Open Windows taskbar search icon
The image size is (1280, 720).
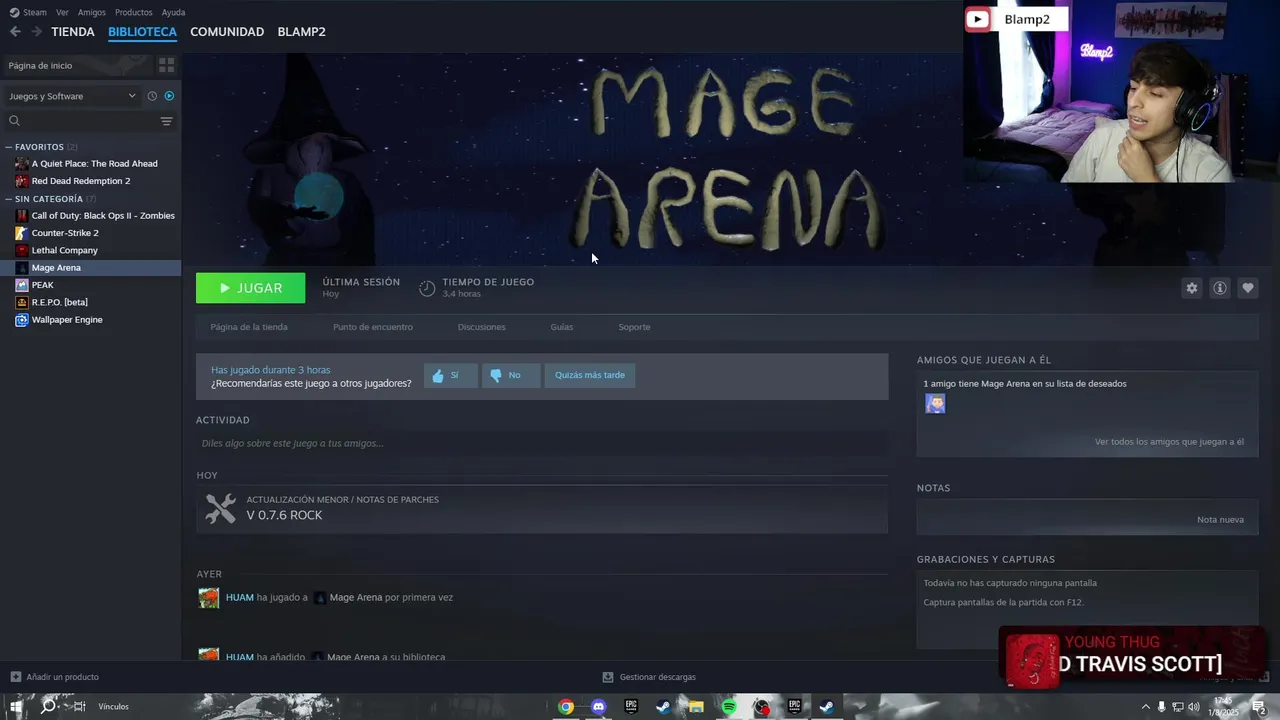pos(48,706)
